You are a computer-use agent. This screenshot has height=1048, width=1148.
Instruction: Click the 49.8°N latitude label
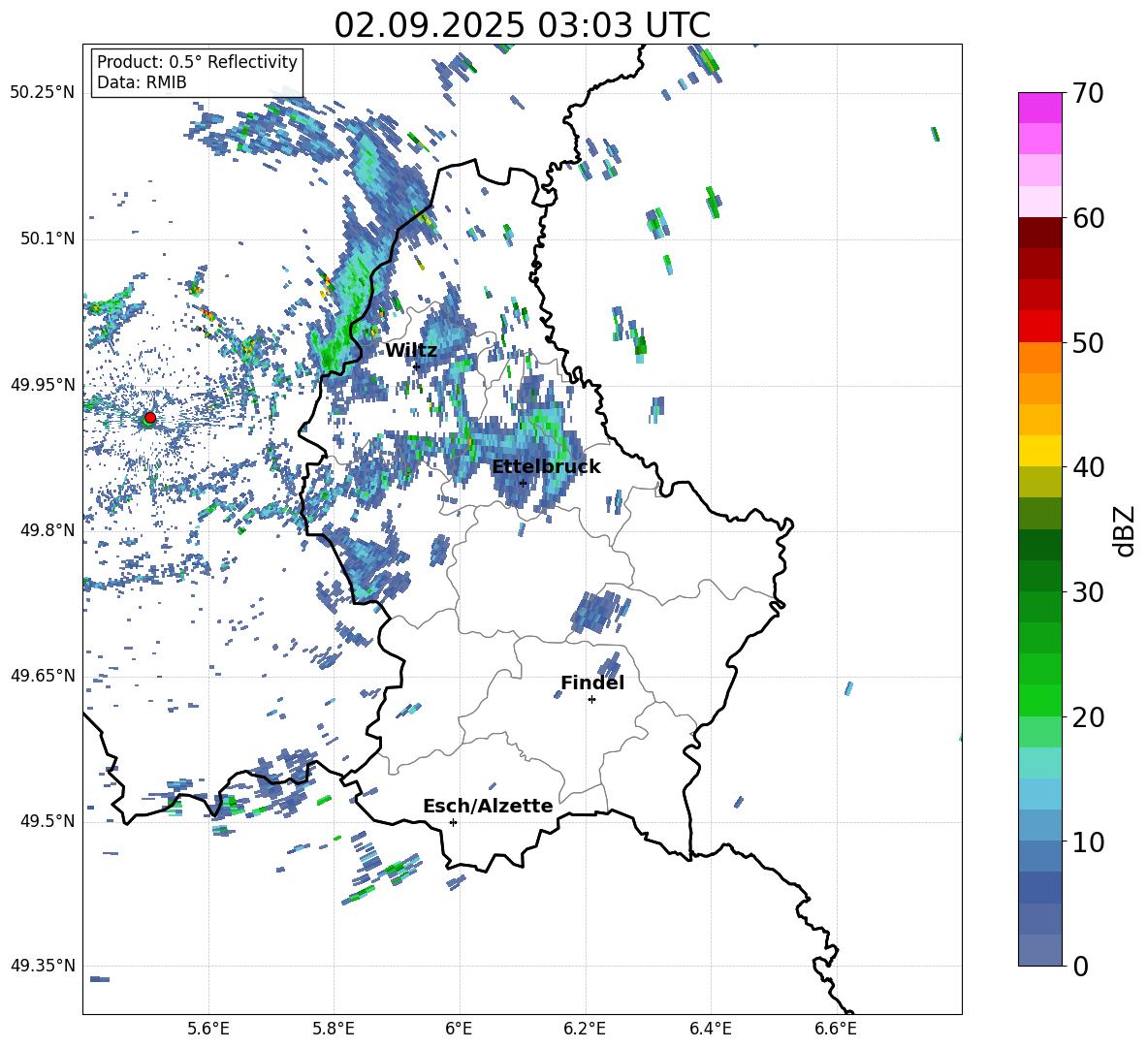[x=48, y=530]
